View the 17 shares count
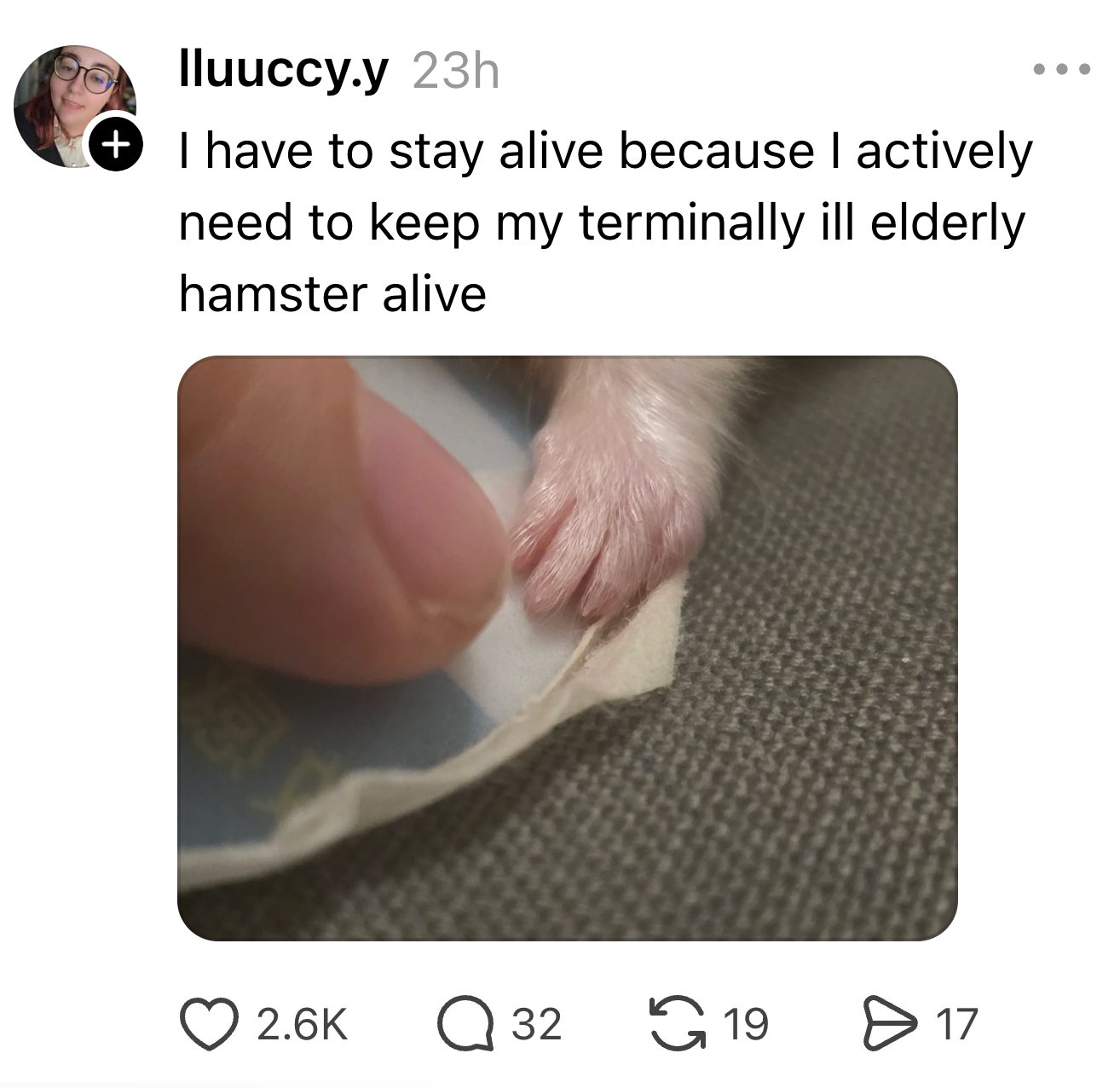Screen dimensions: 1120x1088 point(956,1024)
